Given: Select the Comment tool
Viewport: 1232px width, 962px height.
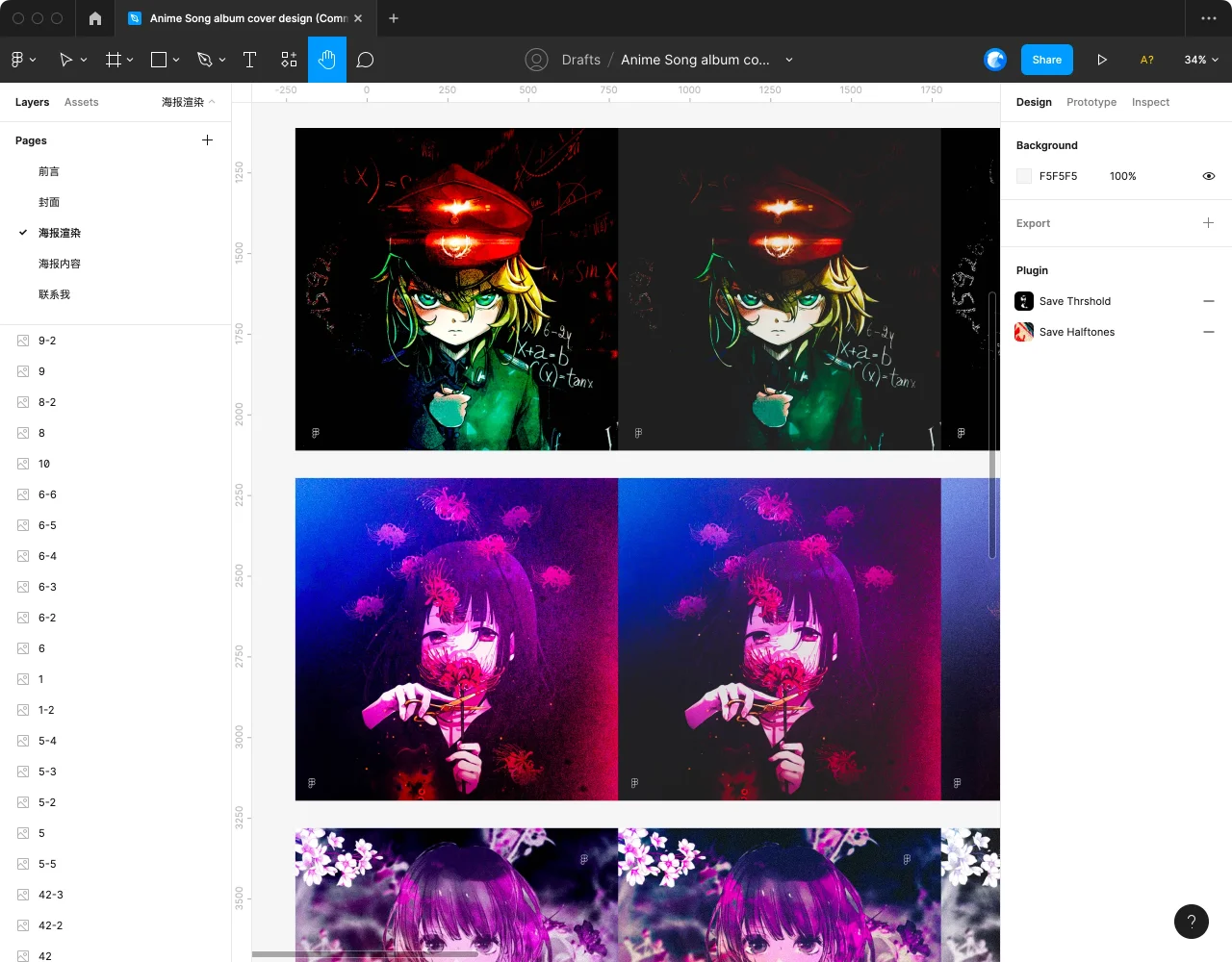Looking at the screenshot, I should [365, 60].
